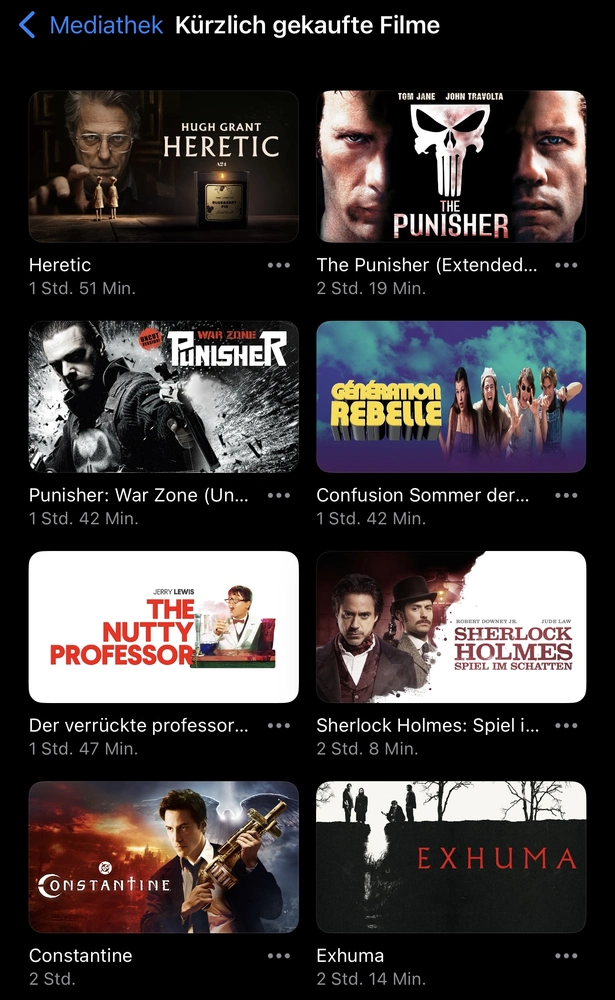This screenshot has width=615, height=1000.
Task: Open more options for Sherlock Holmes
Action: point(566,725)
